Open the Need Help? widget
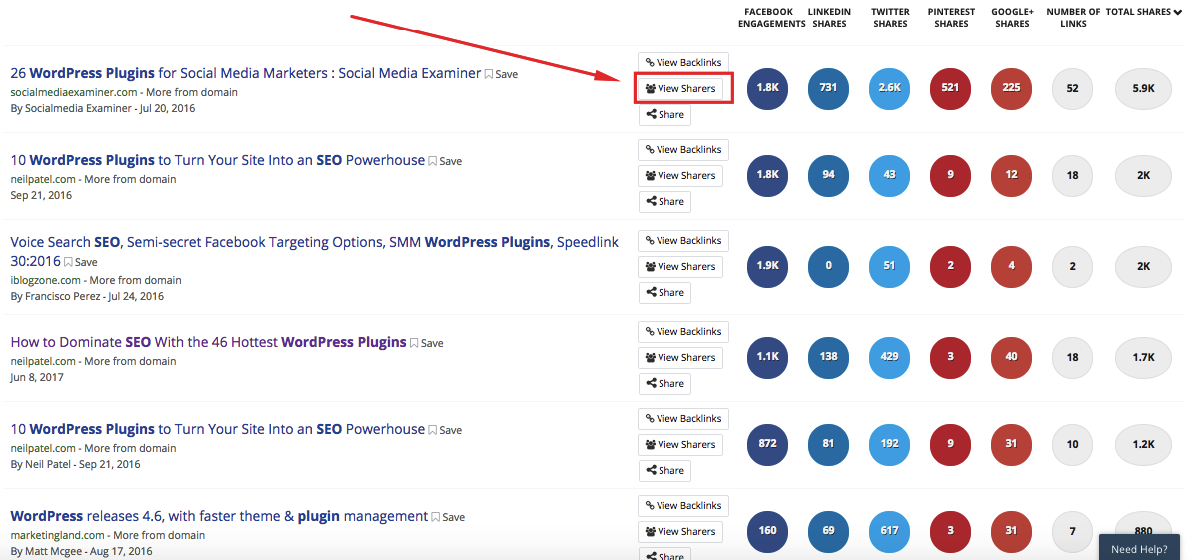The height and width of the screenshot is (560, 1190). tap(1139, 549)
